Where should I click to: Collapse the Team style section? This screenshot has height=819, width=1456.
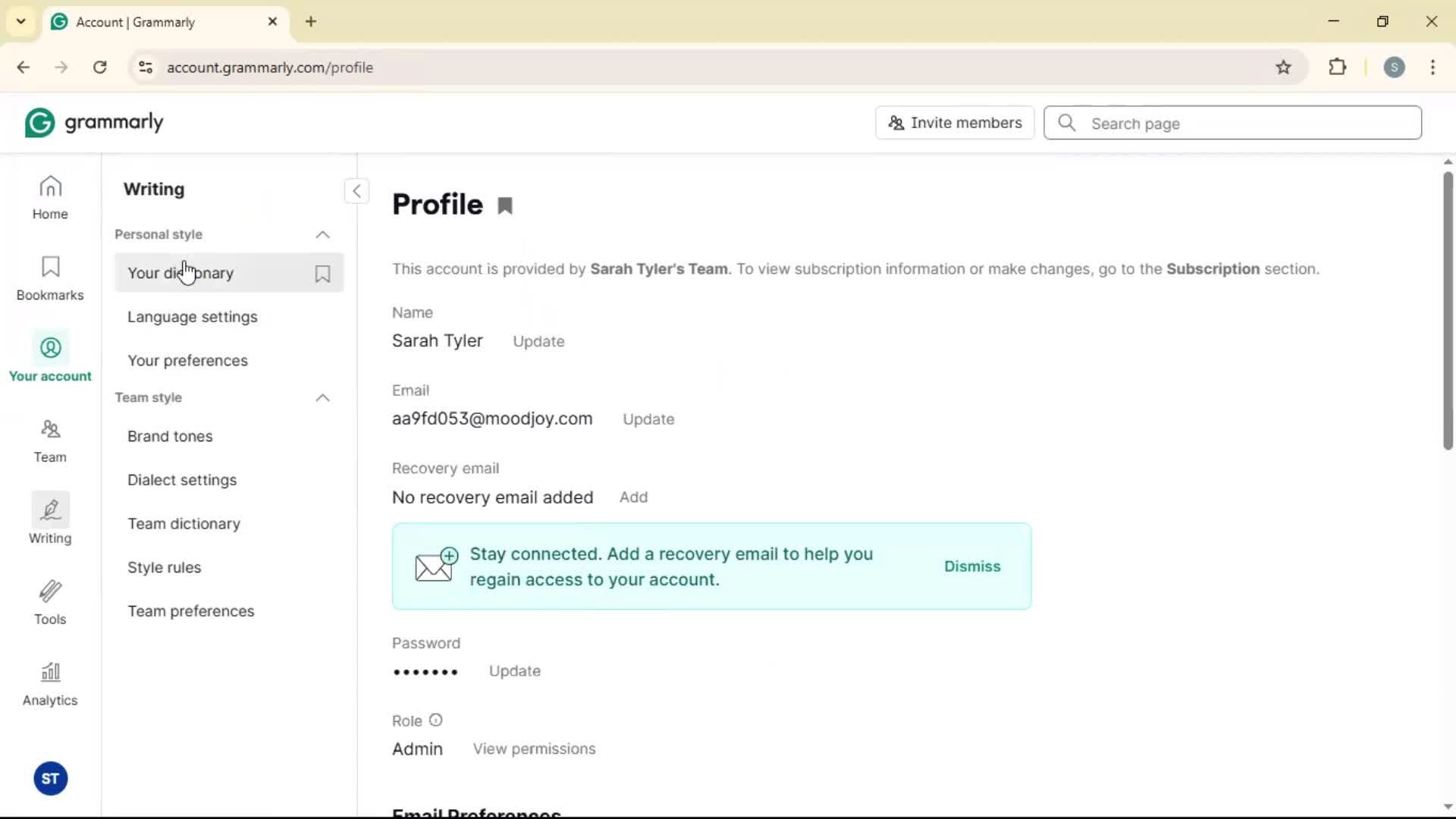[322, 398]
